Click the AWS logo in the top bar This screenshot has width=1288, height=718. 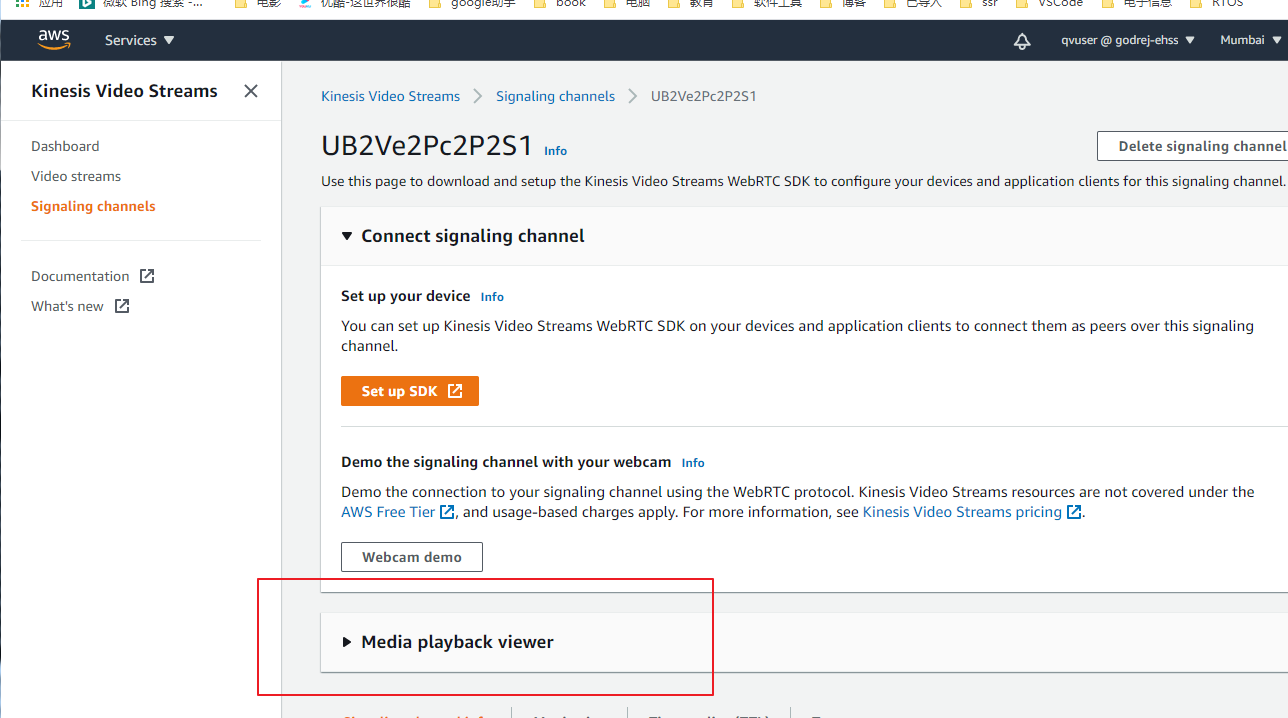click(x=53, y=39)
